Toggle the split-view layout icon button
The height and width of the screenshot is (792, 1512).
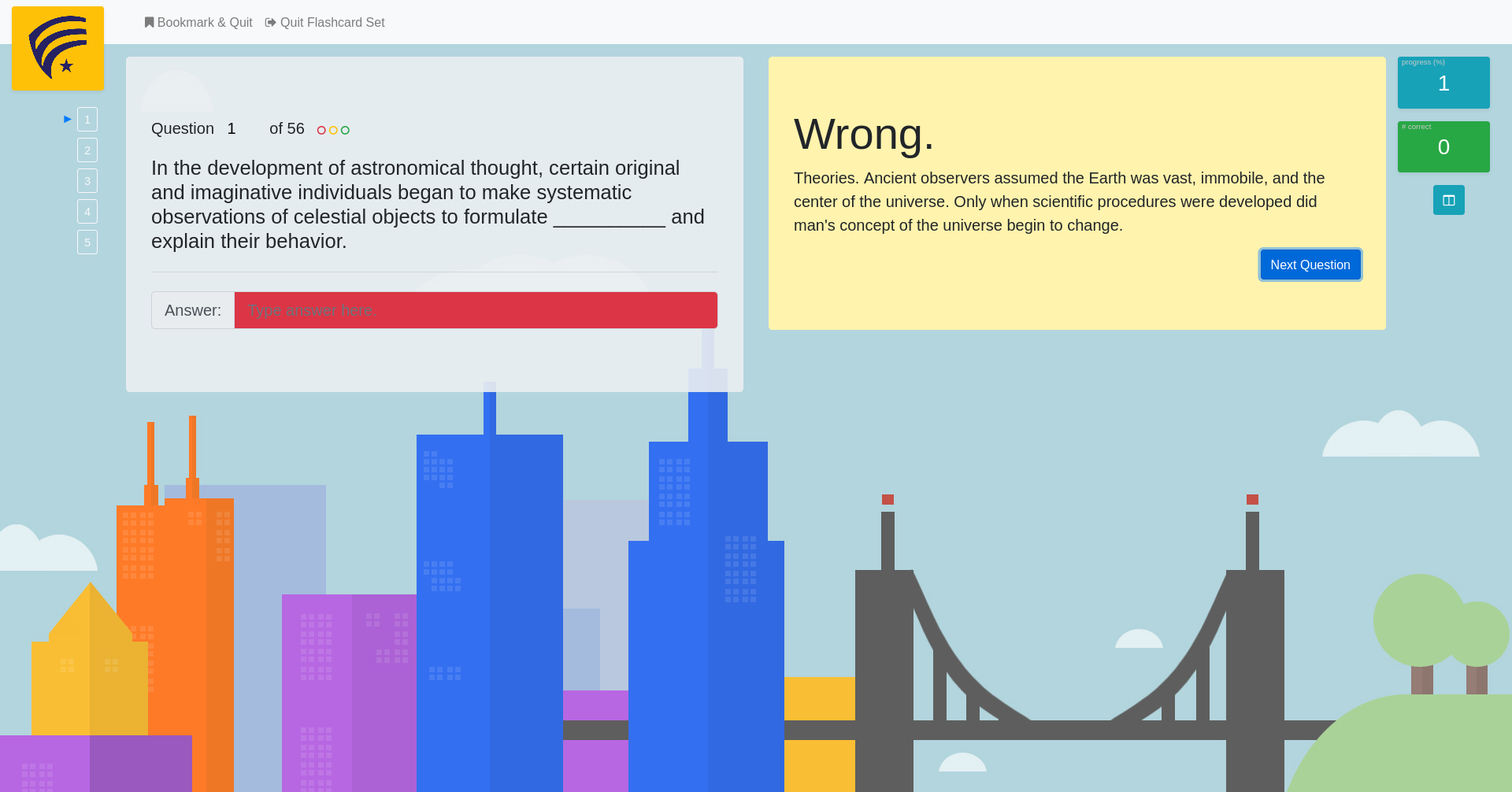tap(1449, 200)
